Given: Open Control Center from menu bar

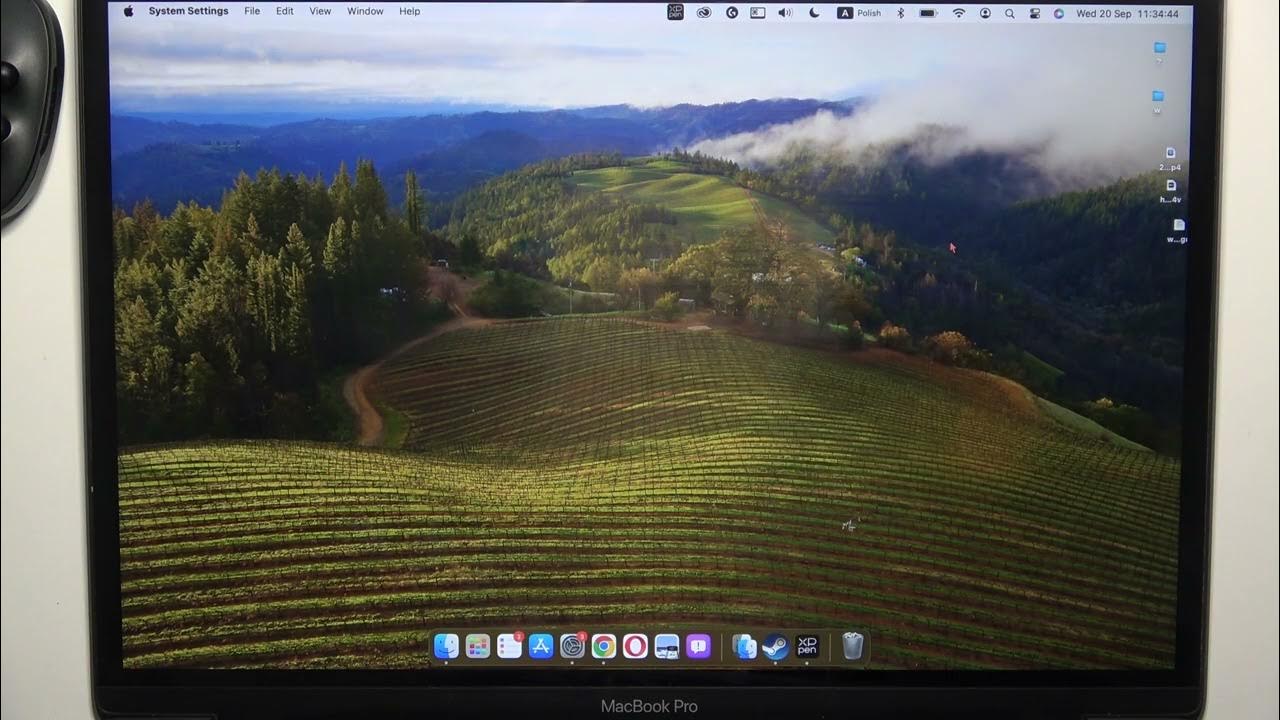Looking at the screenshot, I should [1034, 13].
